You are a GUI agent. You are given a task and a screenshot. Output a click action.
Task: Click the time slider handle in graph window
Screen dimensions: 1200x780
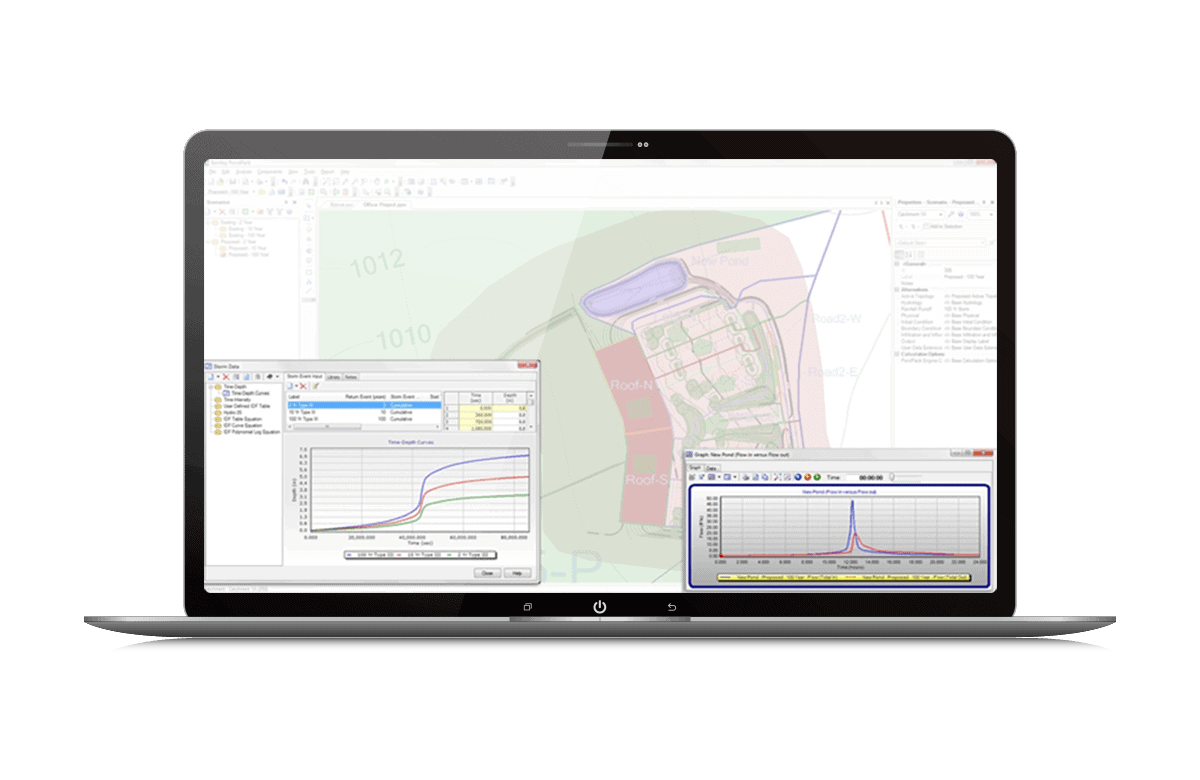point(891,477)
